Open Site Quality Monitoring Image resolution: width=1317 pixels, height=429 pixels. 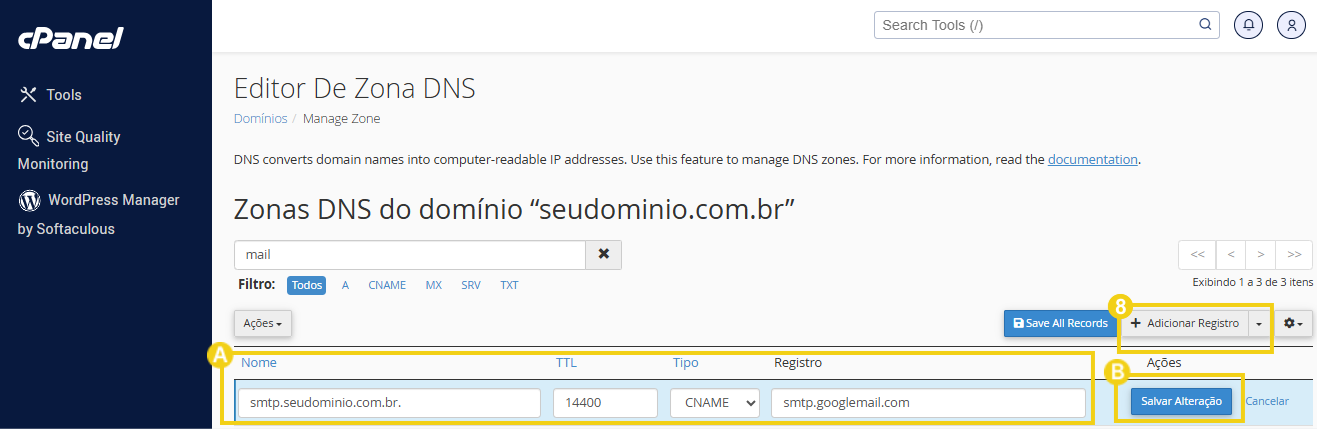pos(82,137)
